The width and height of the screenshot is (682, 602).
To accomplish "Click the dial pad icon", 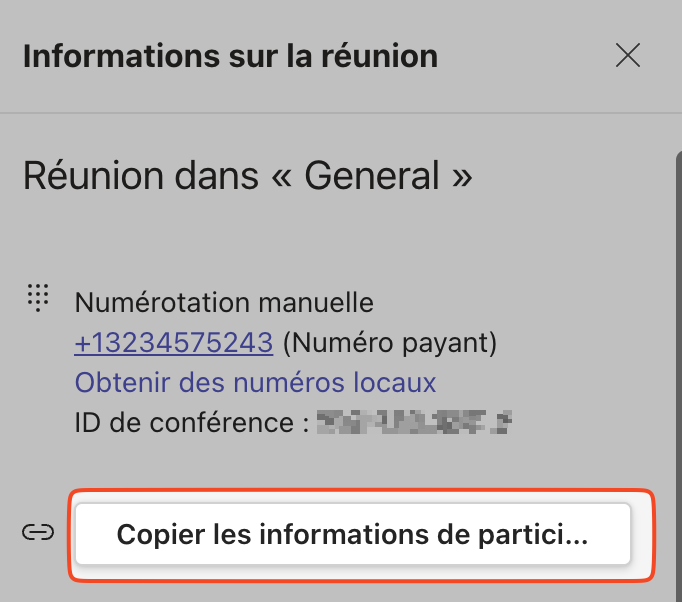I will tap(38, 296).
